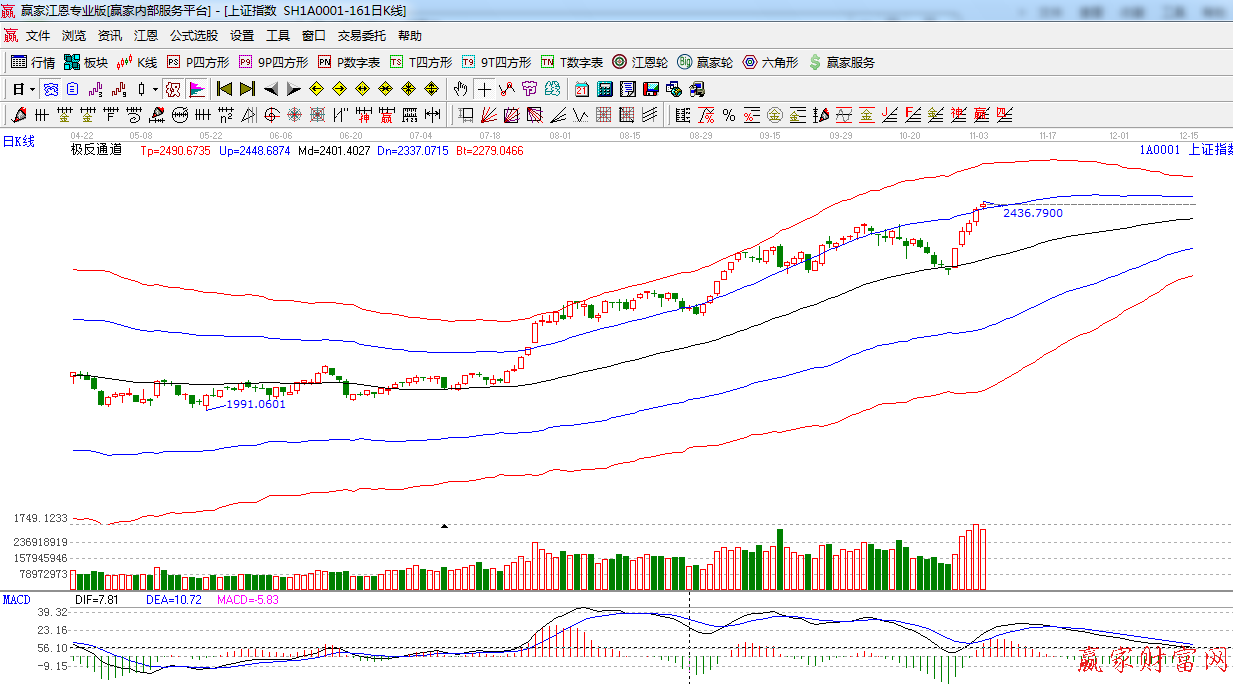Screen dimensions: 1233x684
Task: Open the 江恩轮 Gann wheel tool
Action: click(640, 62)
